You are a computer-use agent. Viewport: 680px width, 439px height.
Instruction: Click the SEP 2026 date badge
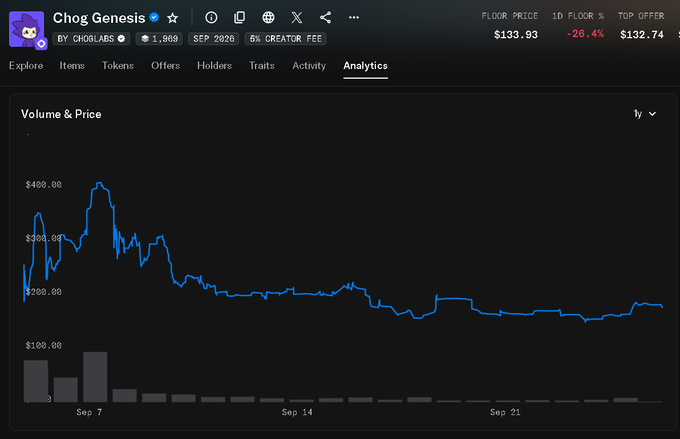coord(213,39)
